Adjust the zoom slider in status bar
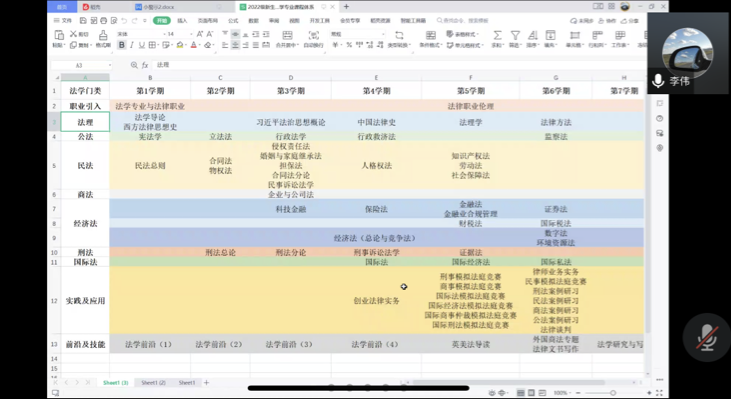The width and height of the screenshot is (731, 399). [613, 393]
